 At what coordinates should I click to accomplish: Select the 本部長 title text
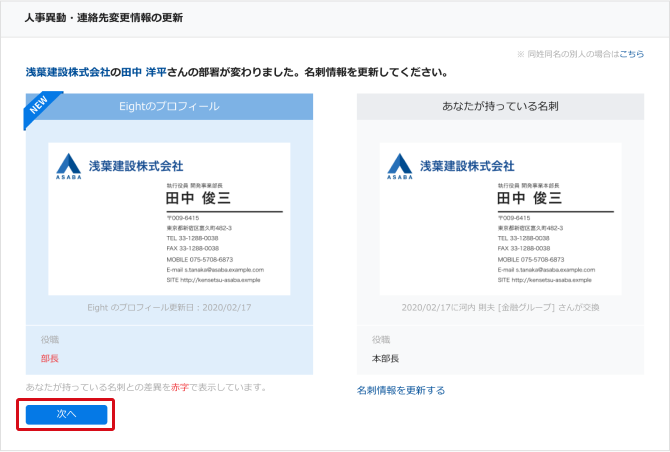click(385, 358)
